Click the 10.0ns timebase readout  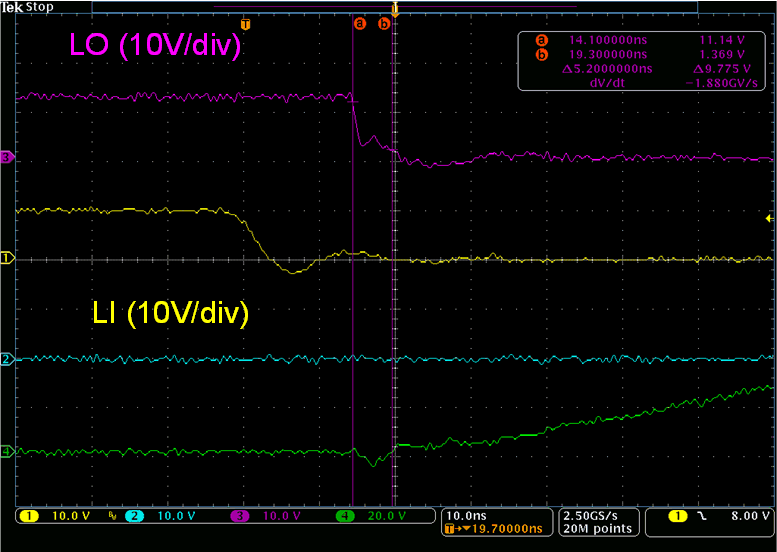465,514
